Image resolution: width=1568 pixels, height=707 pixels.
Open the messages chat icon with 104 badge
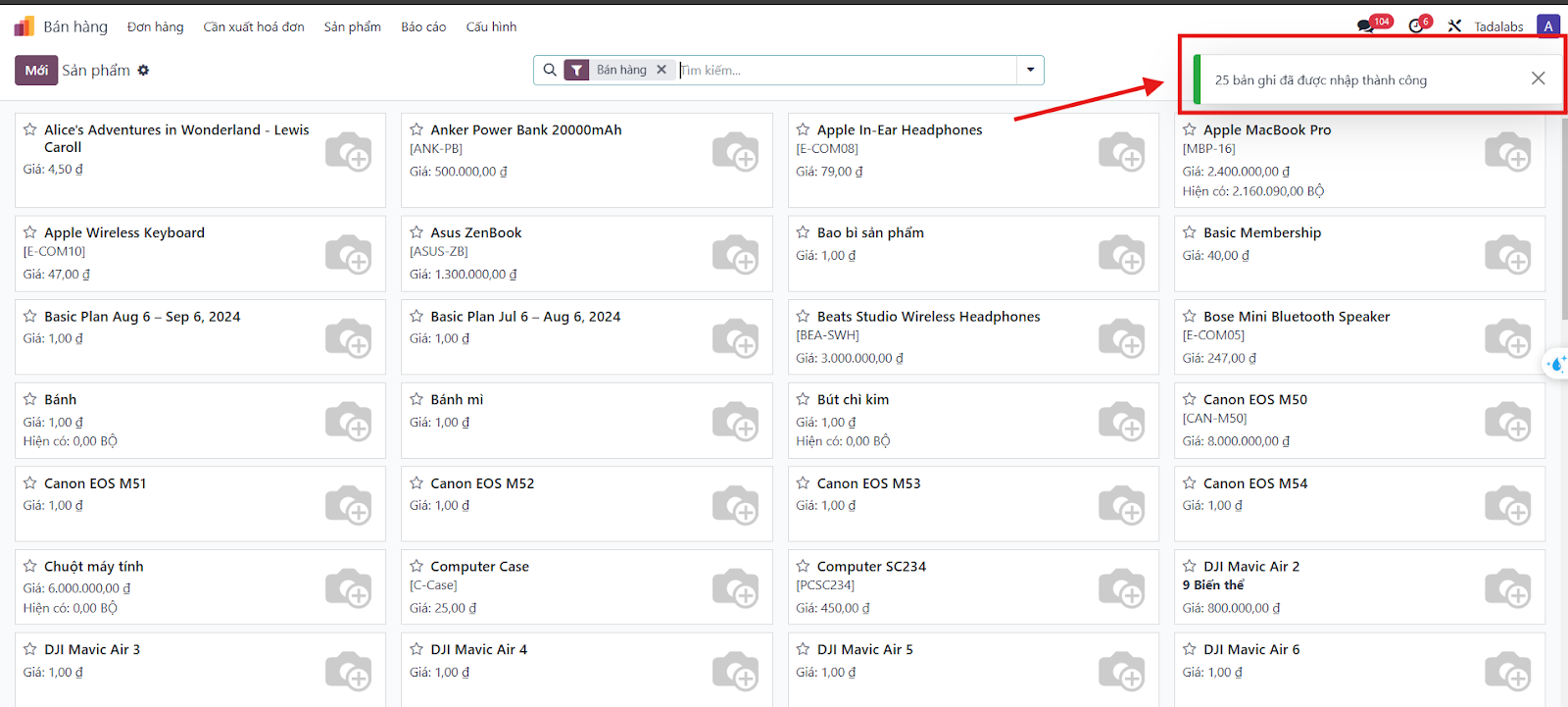[1365, 26]
